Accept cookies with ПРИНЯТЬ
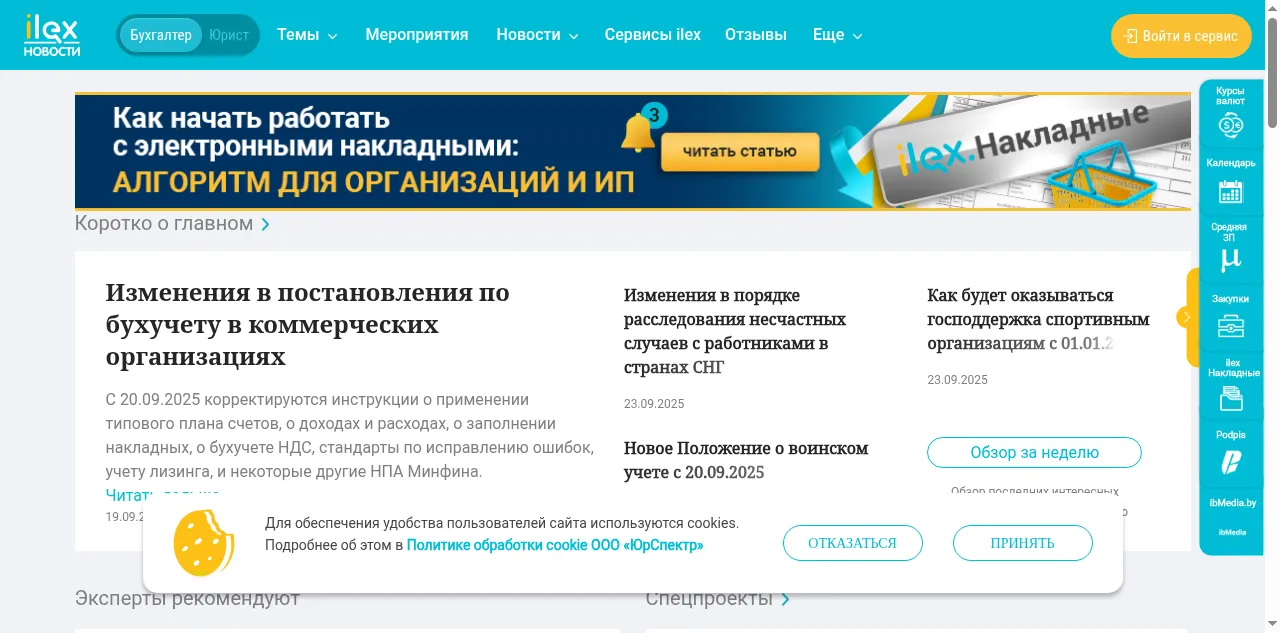1280x633 pixels. pos(1023,543)
